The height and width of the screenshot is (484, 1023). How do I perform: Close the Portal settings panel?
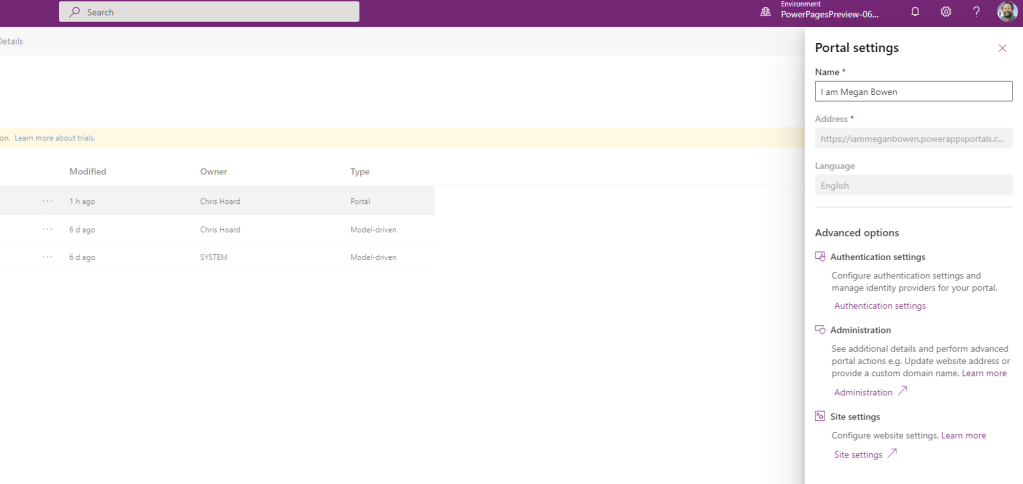pos(1002,48)
